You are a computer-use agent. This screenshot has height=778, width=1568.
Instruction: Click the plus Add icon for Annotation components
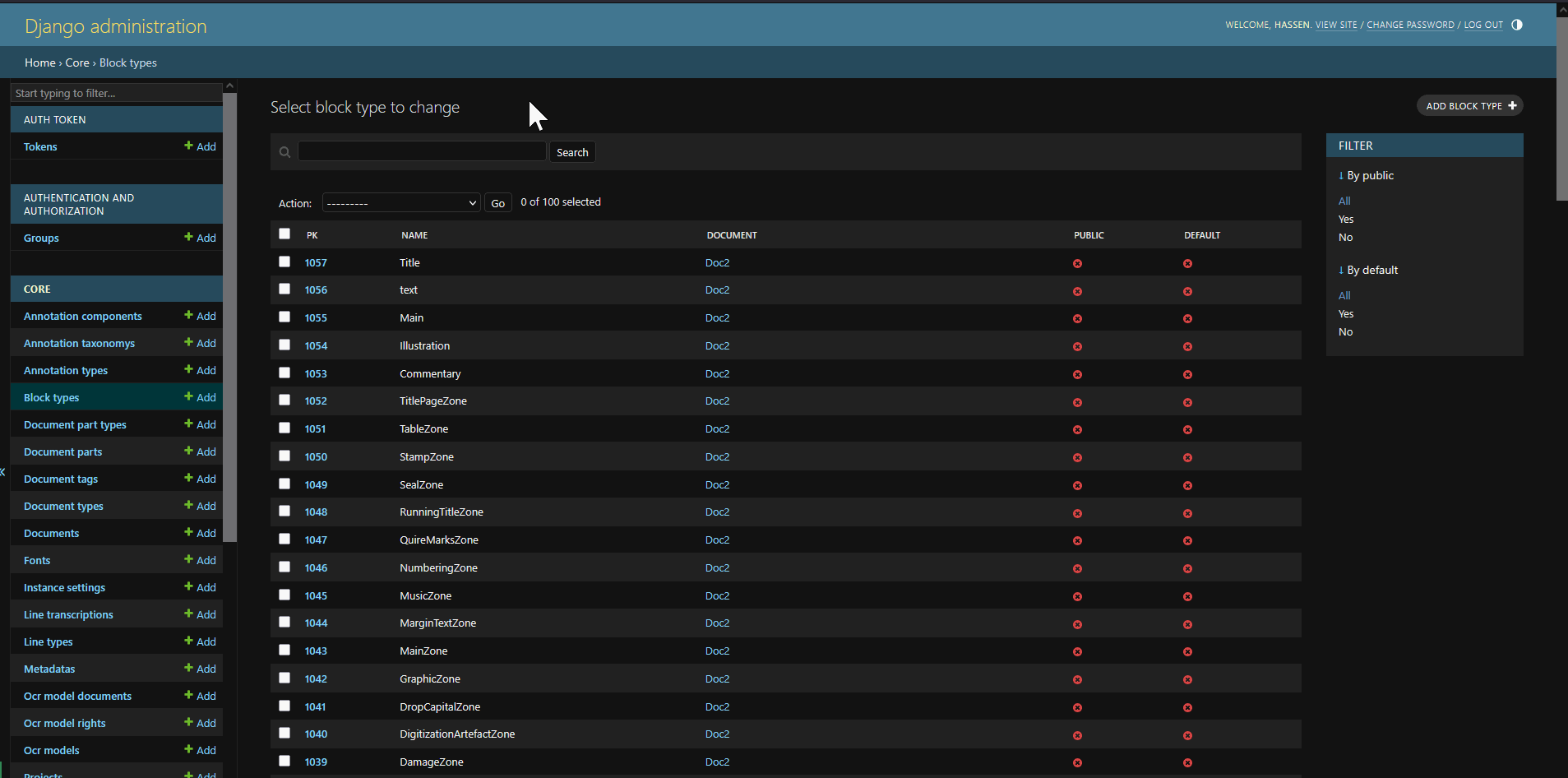[188, 315]
